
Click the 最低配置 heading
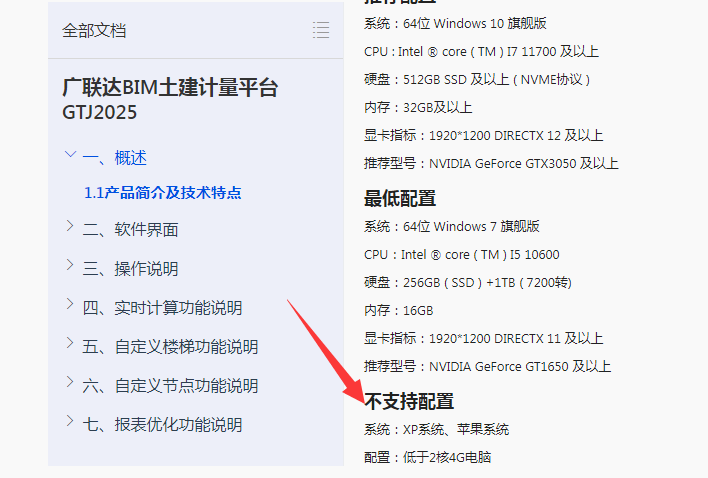point(400,199)
